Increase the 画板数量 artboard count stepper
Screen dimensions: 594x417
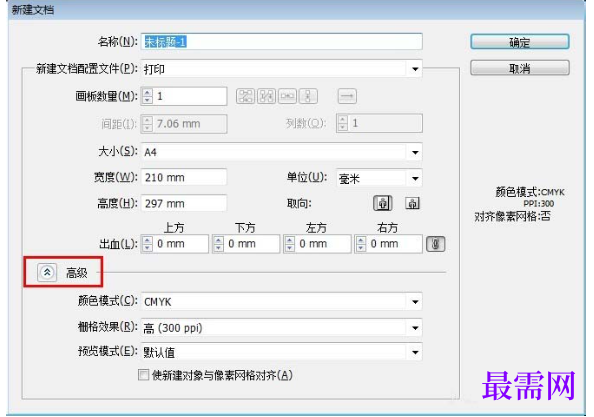(147, 92)
